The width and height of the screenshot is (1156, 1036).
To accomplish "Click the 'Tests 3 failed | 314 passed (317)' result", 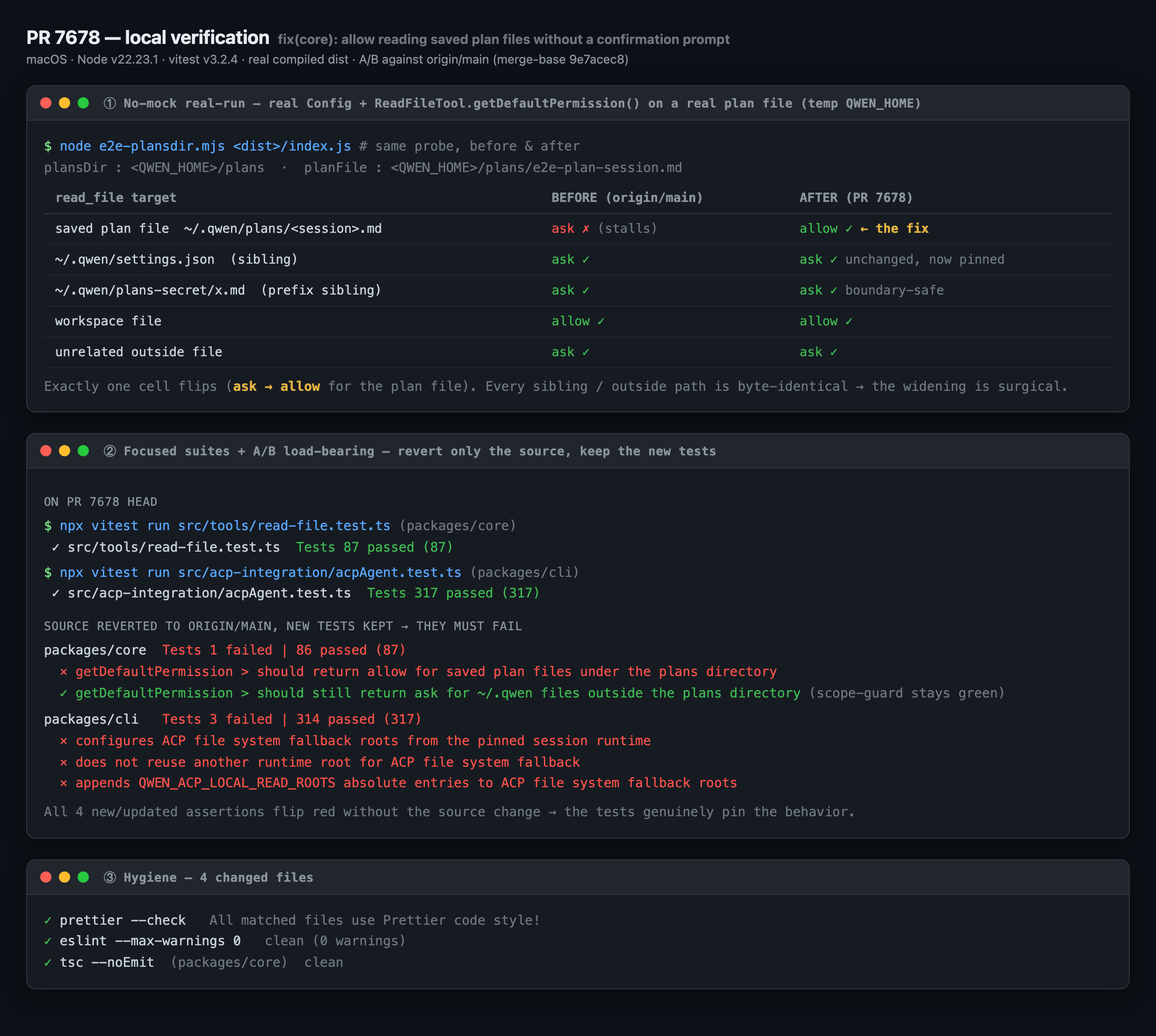I will click(291, 719).
